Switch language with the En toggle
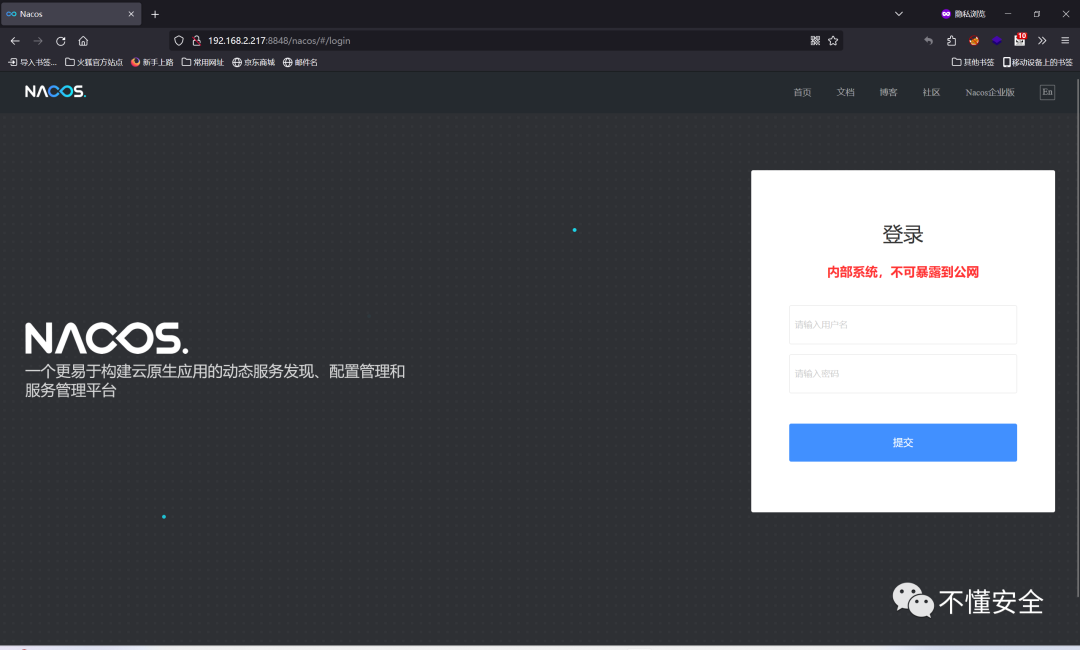Image resolution: width=1080 pixels, height=650 pixels. pos(1047,92)
